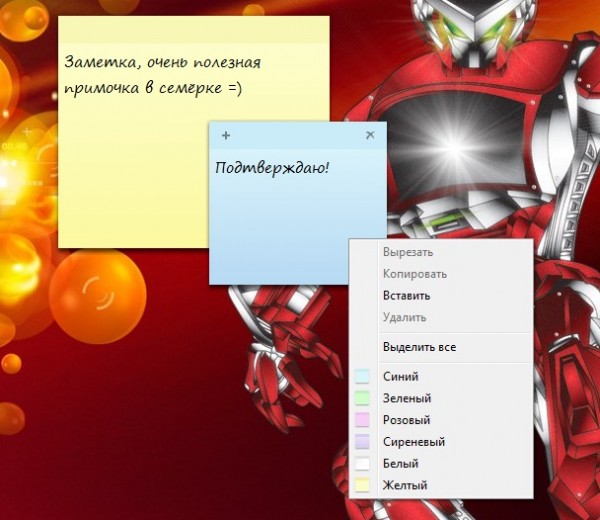Screen dimensions: 600x520
Task: Choose Копировать from the context menu
Action: 441,274
